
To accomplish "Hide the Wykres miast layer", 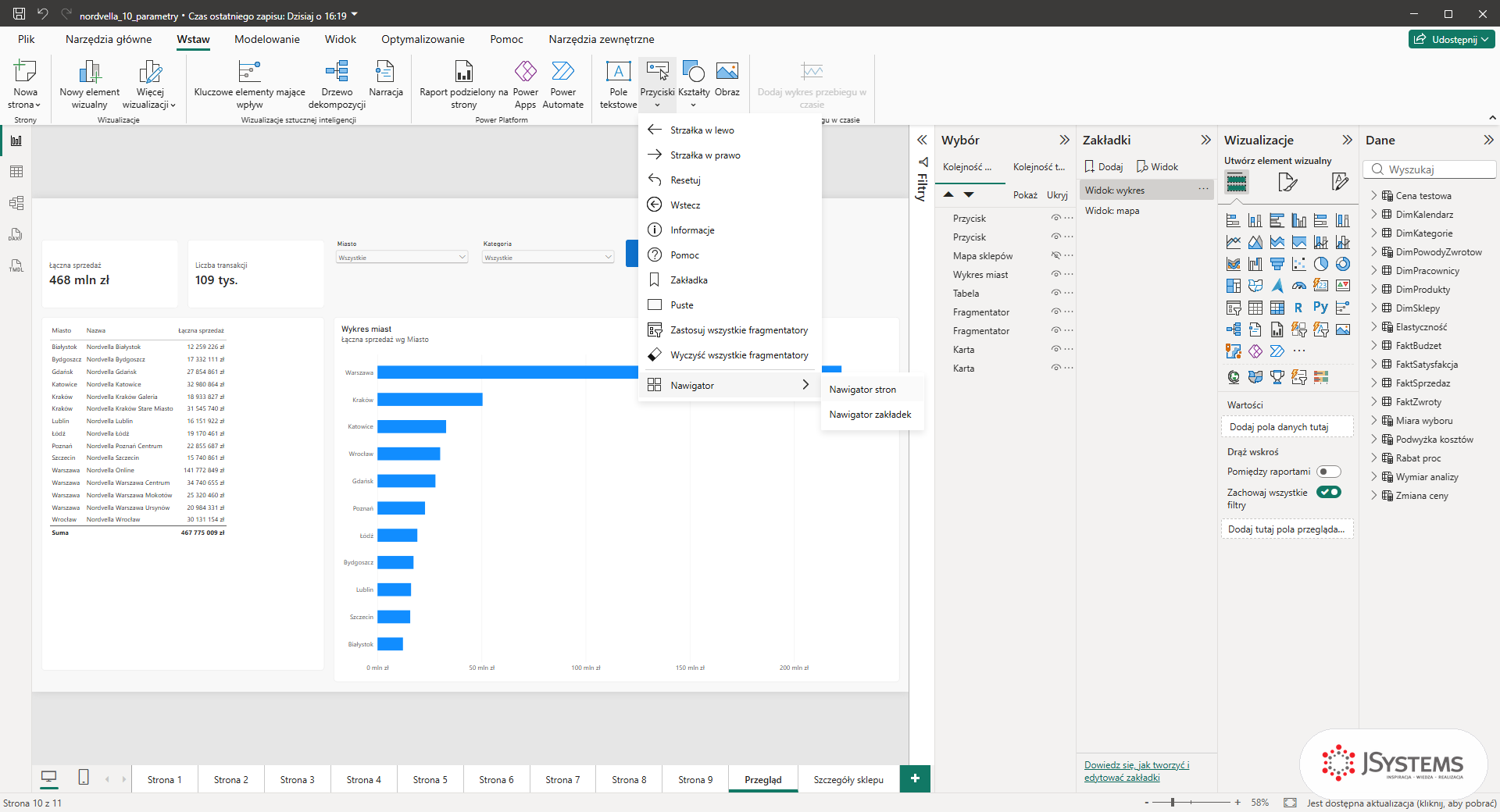I will [1055, 275].
